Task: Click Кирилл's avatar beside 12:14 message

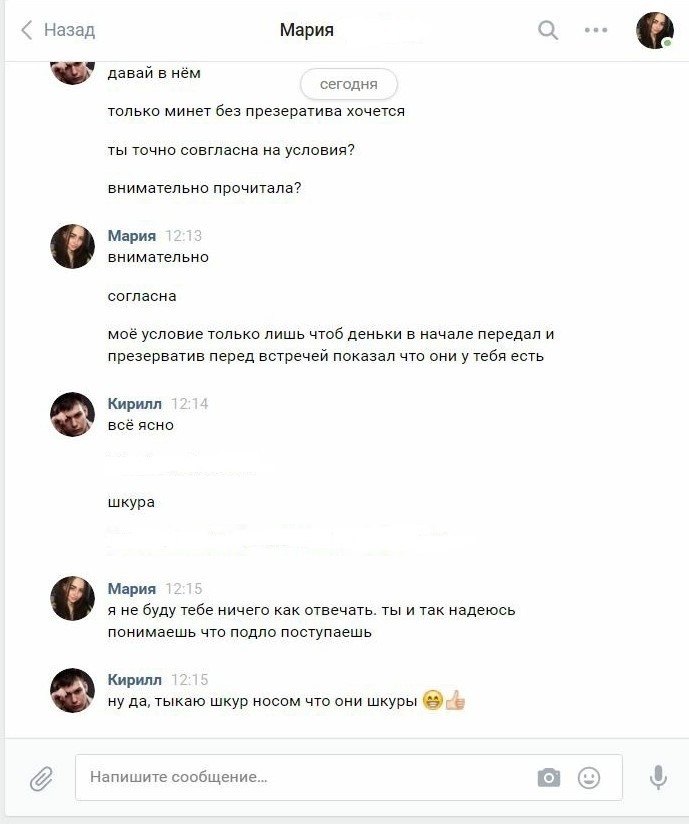Action: coord(73,414)
